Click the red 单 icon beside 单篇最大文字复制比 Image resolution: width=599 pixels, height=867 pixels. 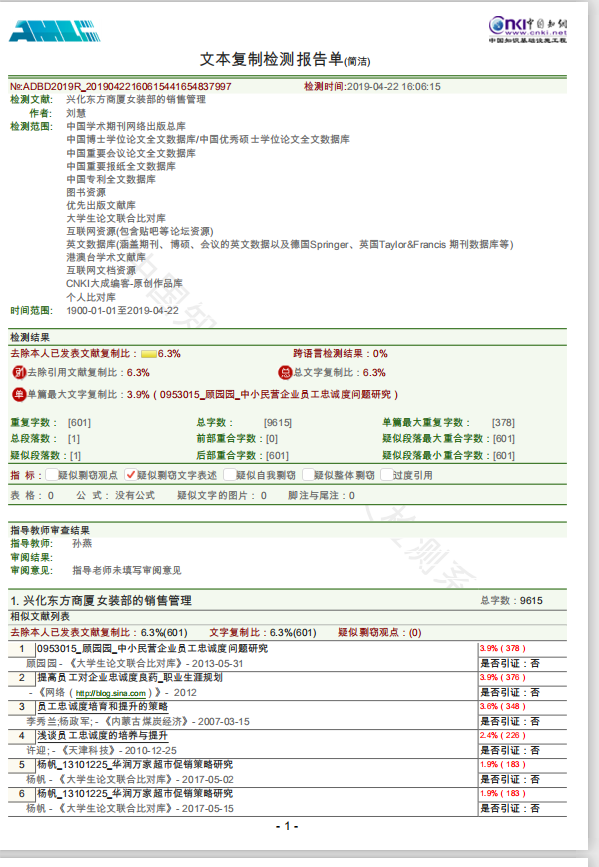19,394
